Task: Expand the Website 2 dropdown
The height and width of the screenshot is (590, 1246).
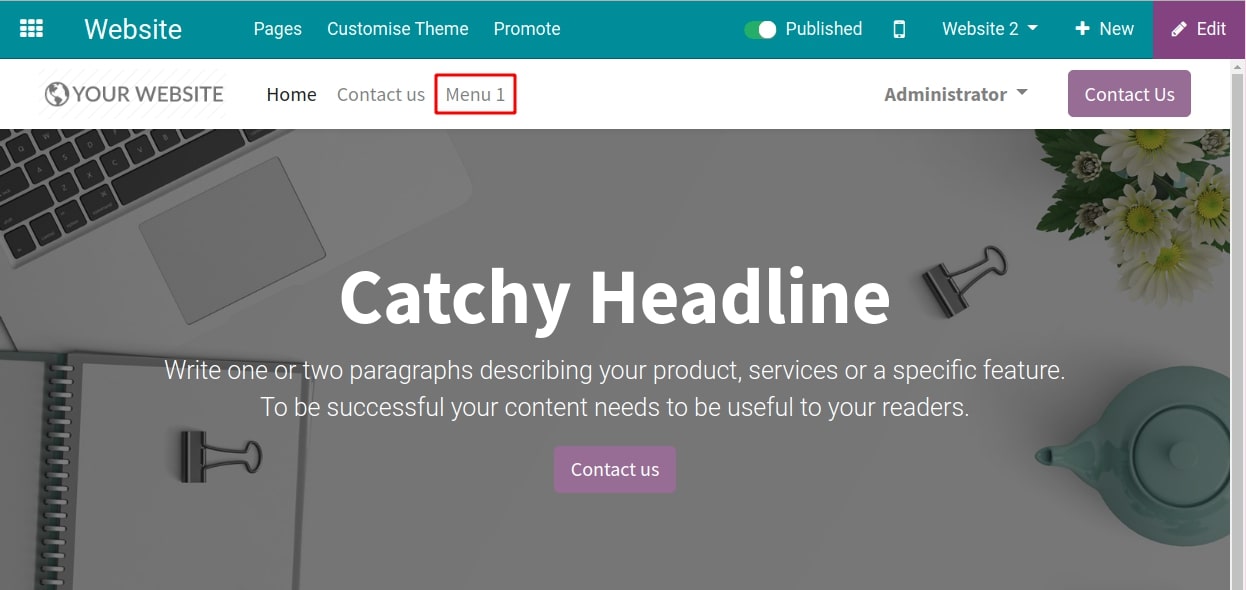Action: point(989,29)
